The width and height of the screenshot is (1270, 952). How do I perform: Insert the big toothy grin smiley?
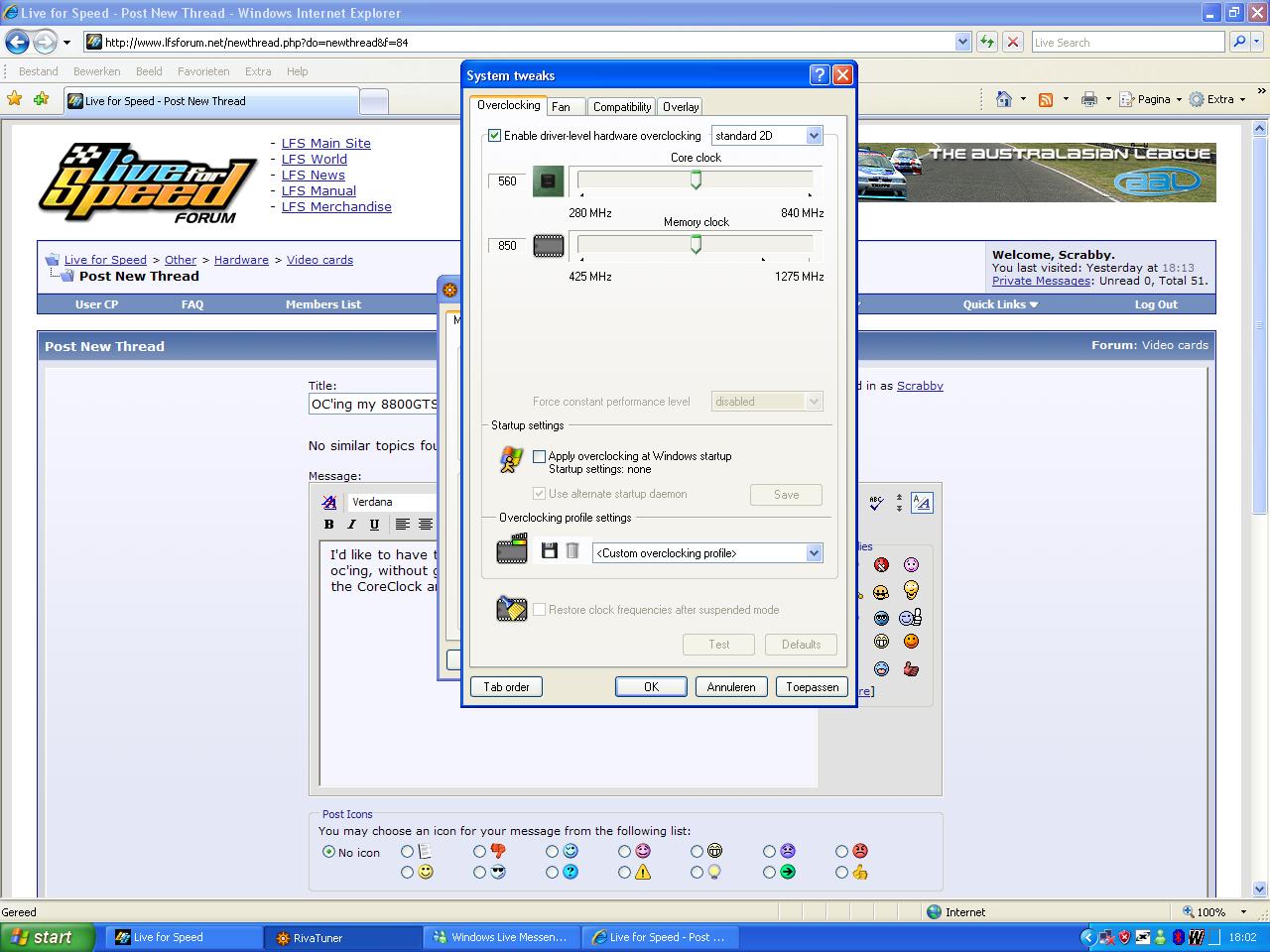pyautogui.click(x=881, y=642)
